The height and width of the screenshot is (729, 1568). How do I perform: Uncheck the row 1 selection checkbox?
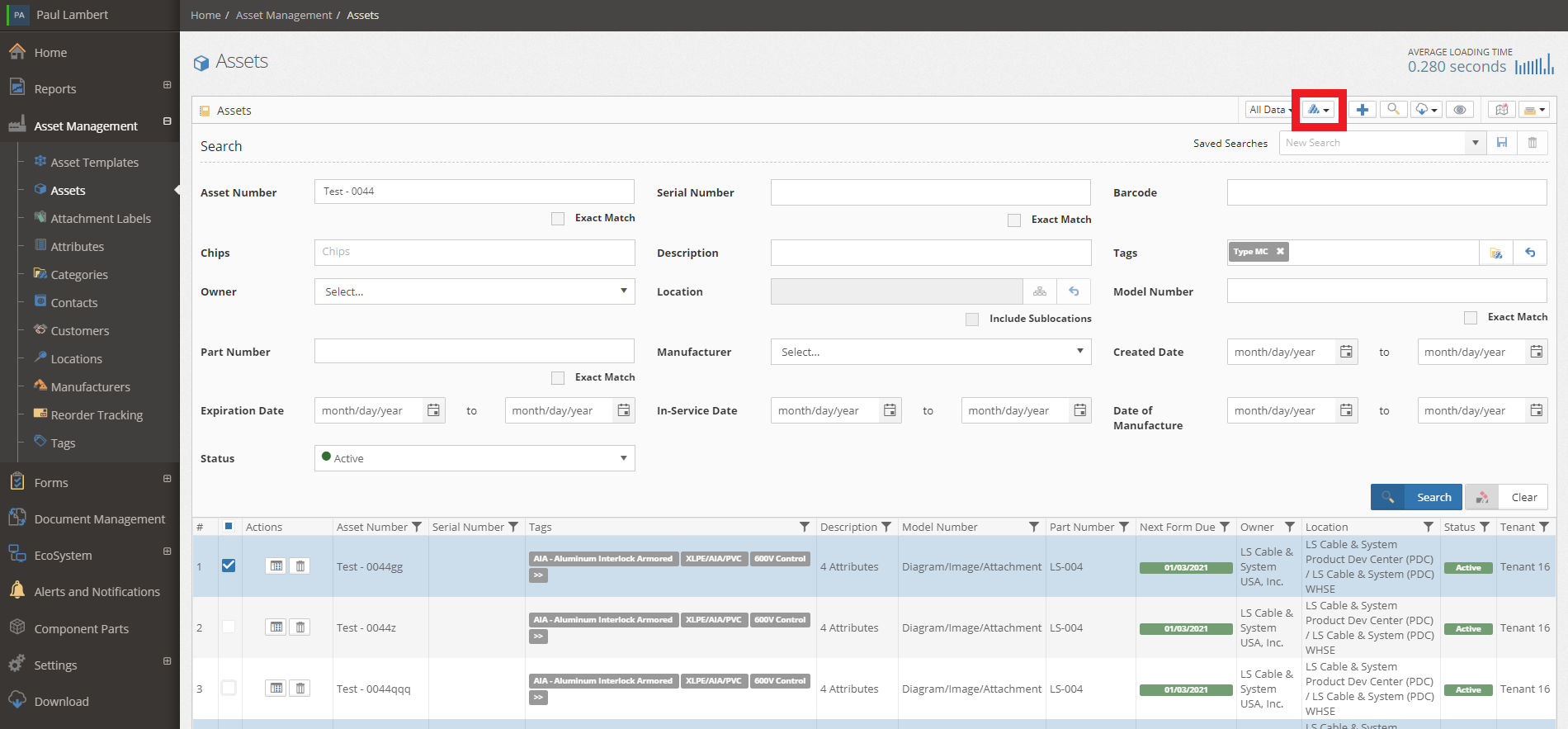tap(229, 566)
